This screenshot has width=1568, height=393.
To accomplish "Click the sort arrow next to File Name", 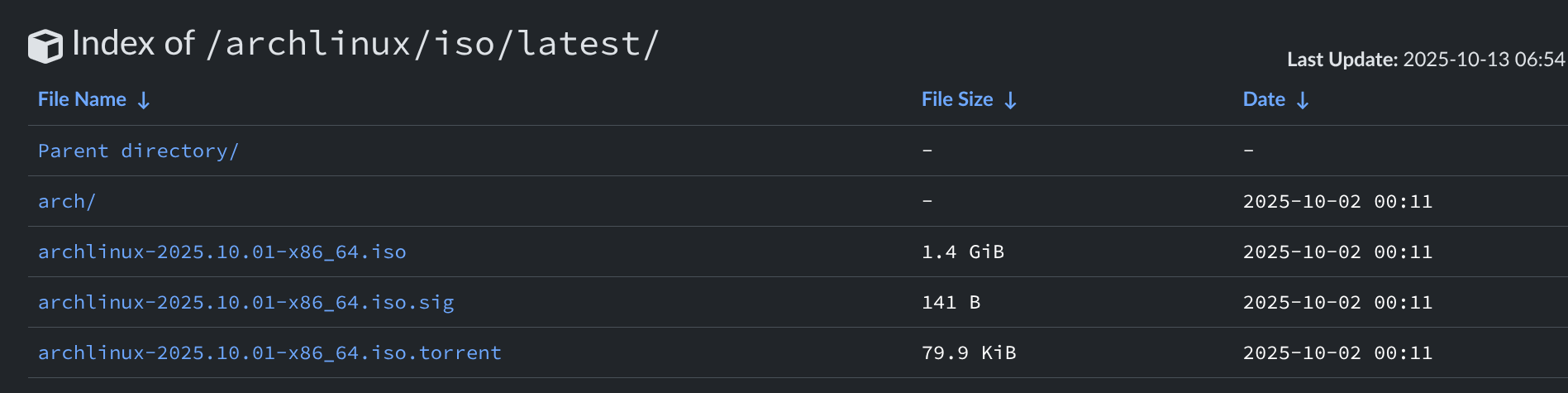I will tap(144, 100).
